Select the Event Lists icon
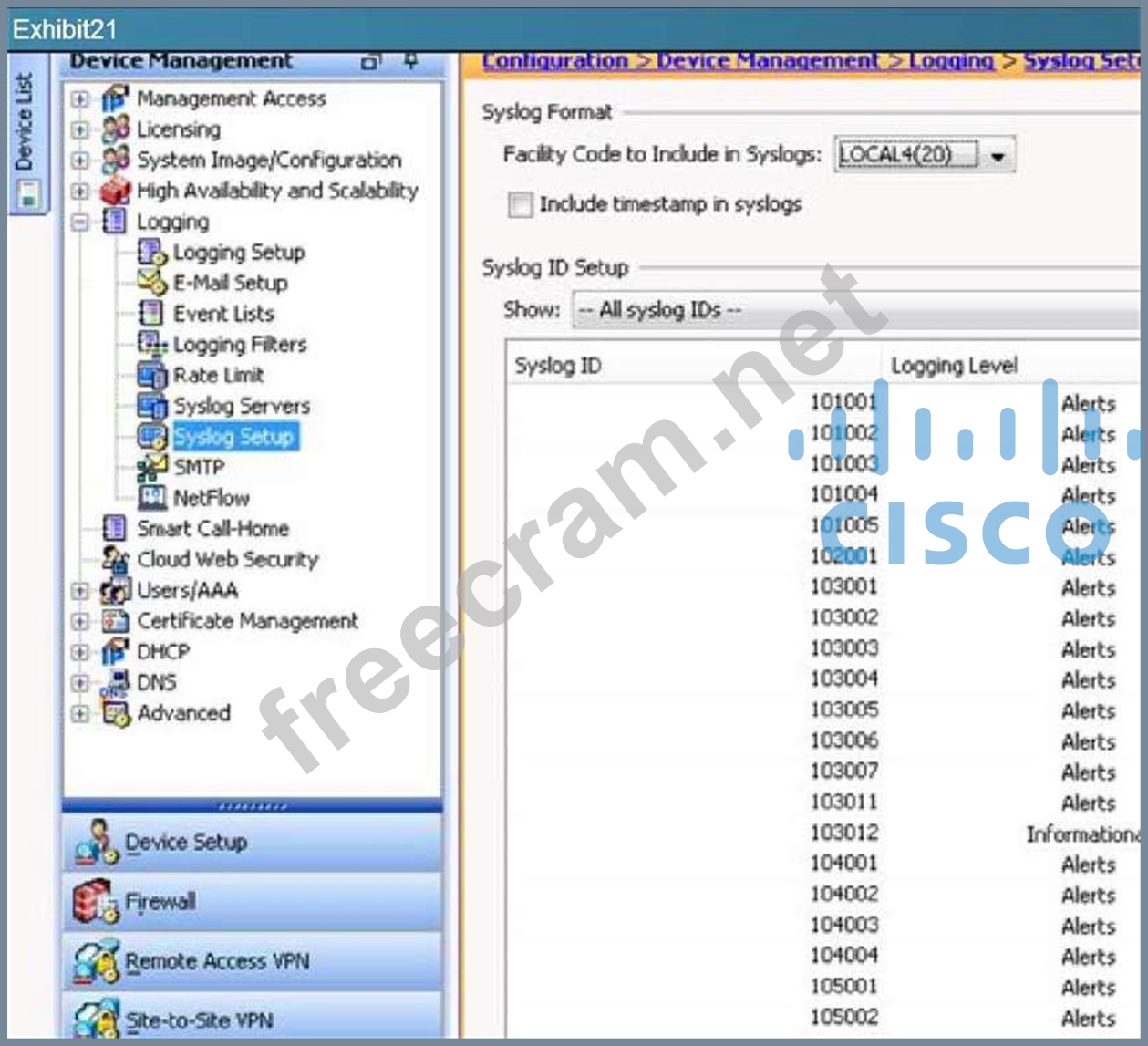The height and width of the screenshot is (1046, 1148). click(x=150, y=314)
